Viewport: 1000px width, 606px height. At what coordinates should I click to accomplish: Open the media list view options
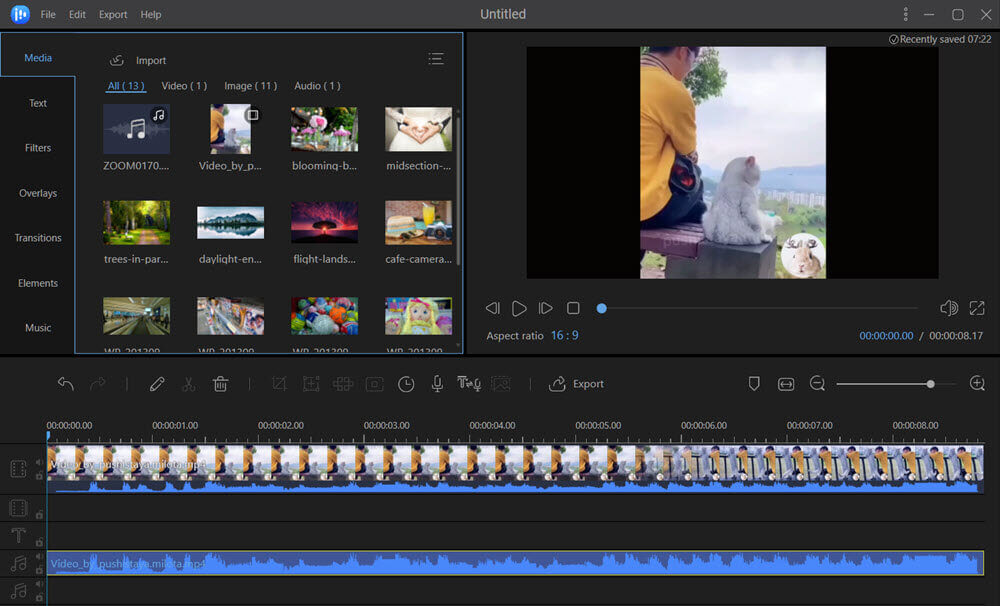(x=436, y=60)
